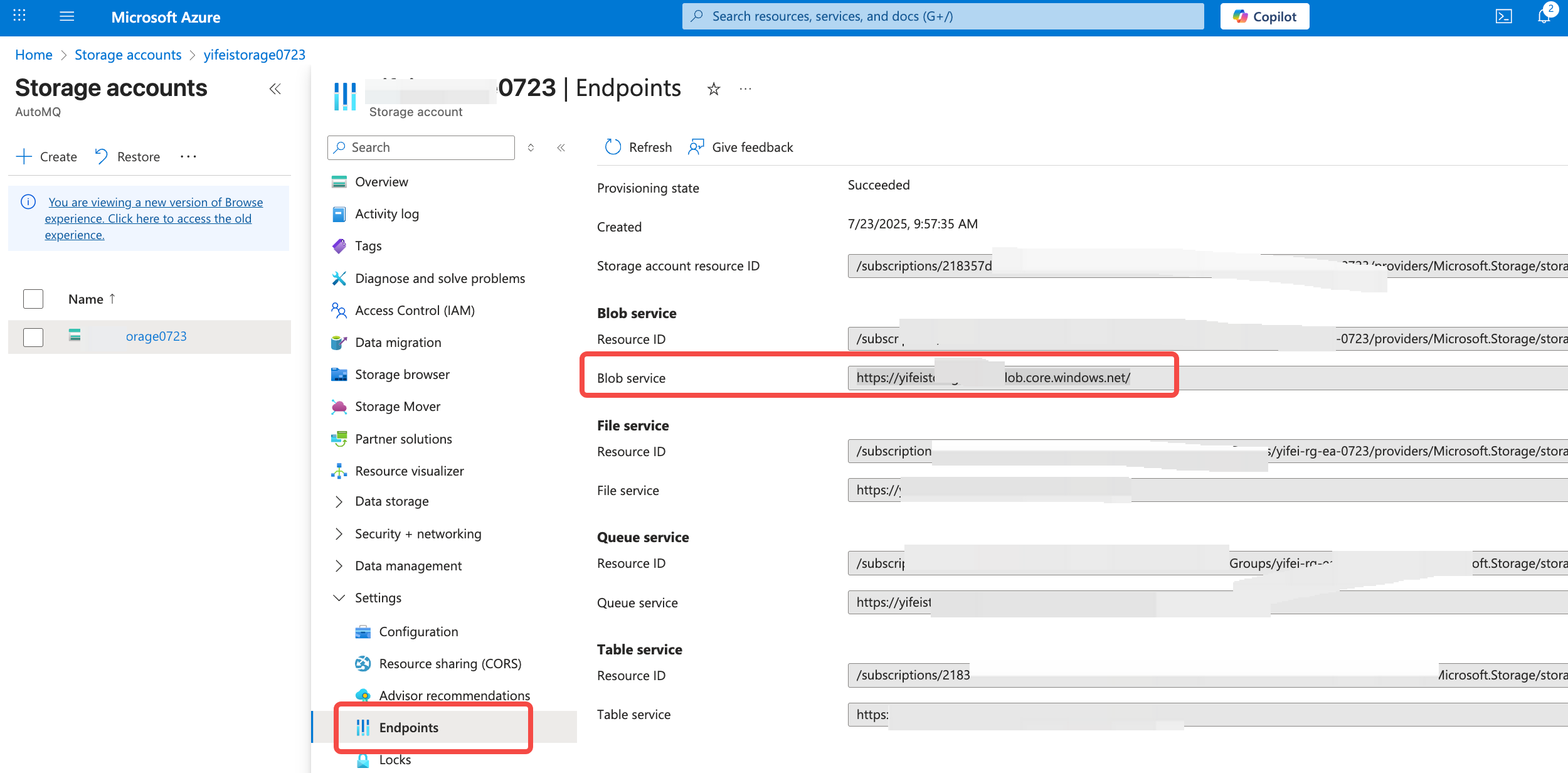Collapse the Storage accounts pane
Image resolution: width=1568 pixels, height=773 pixels.
[x=275, y=89]
